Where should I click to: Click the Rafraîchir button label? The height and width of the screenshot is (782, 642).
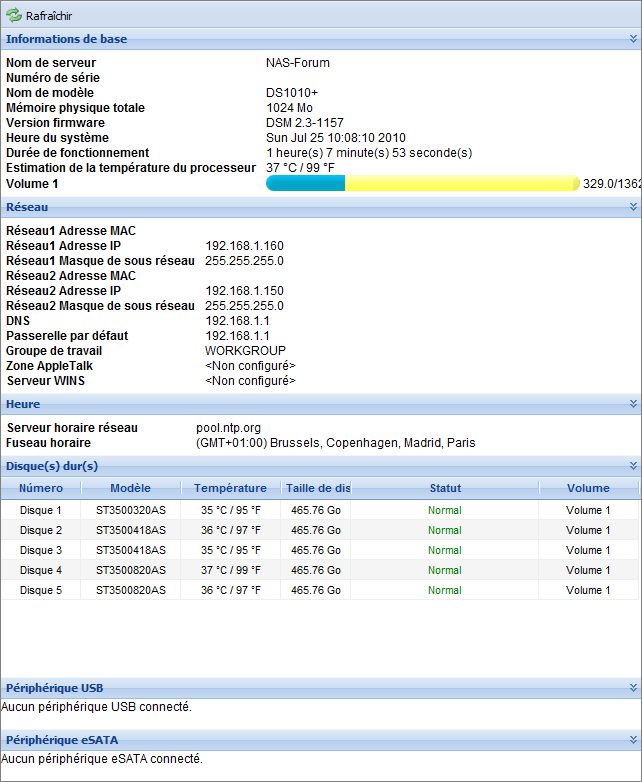(x=48, y=17)
